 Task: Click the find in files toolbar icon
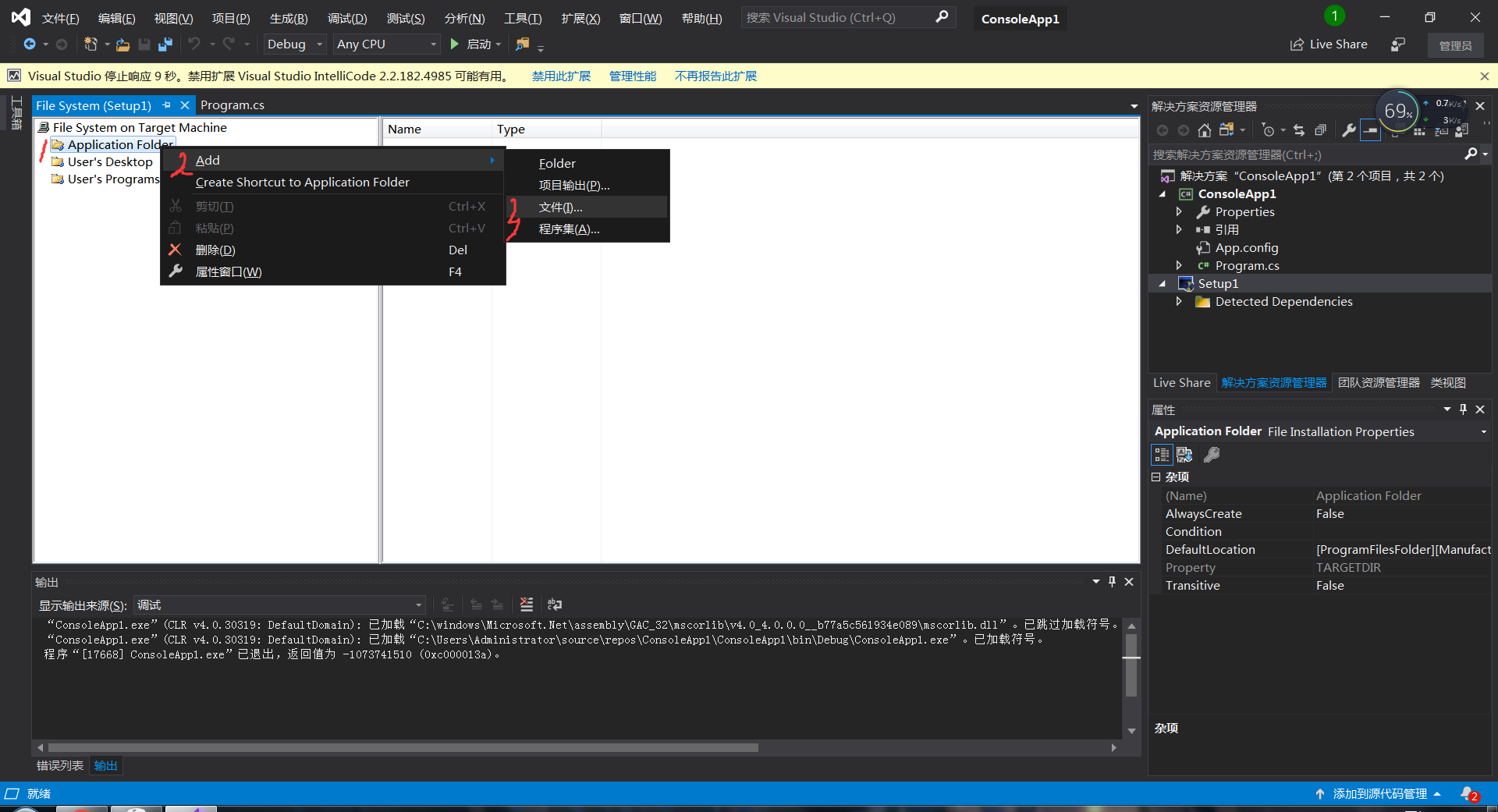tap(522, 44)
